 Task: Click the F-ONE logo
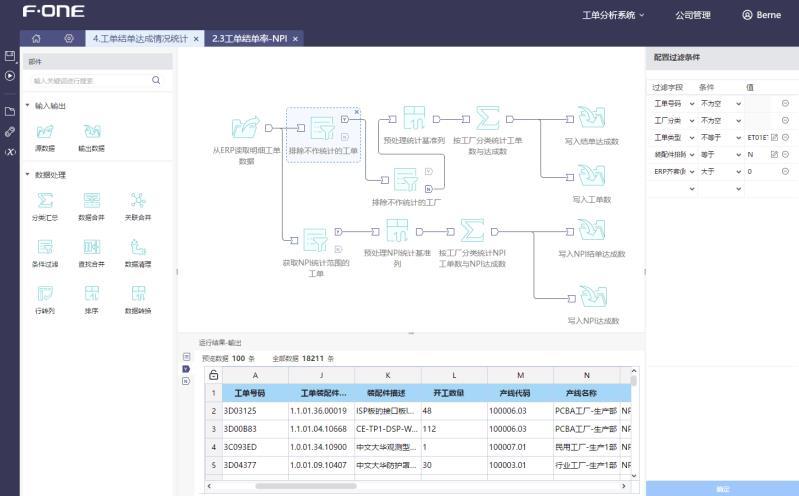[54, 11]
